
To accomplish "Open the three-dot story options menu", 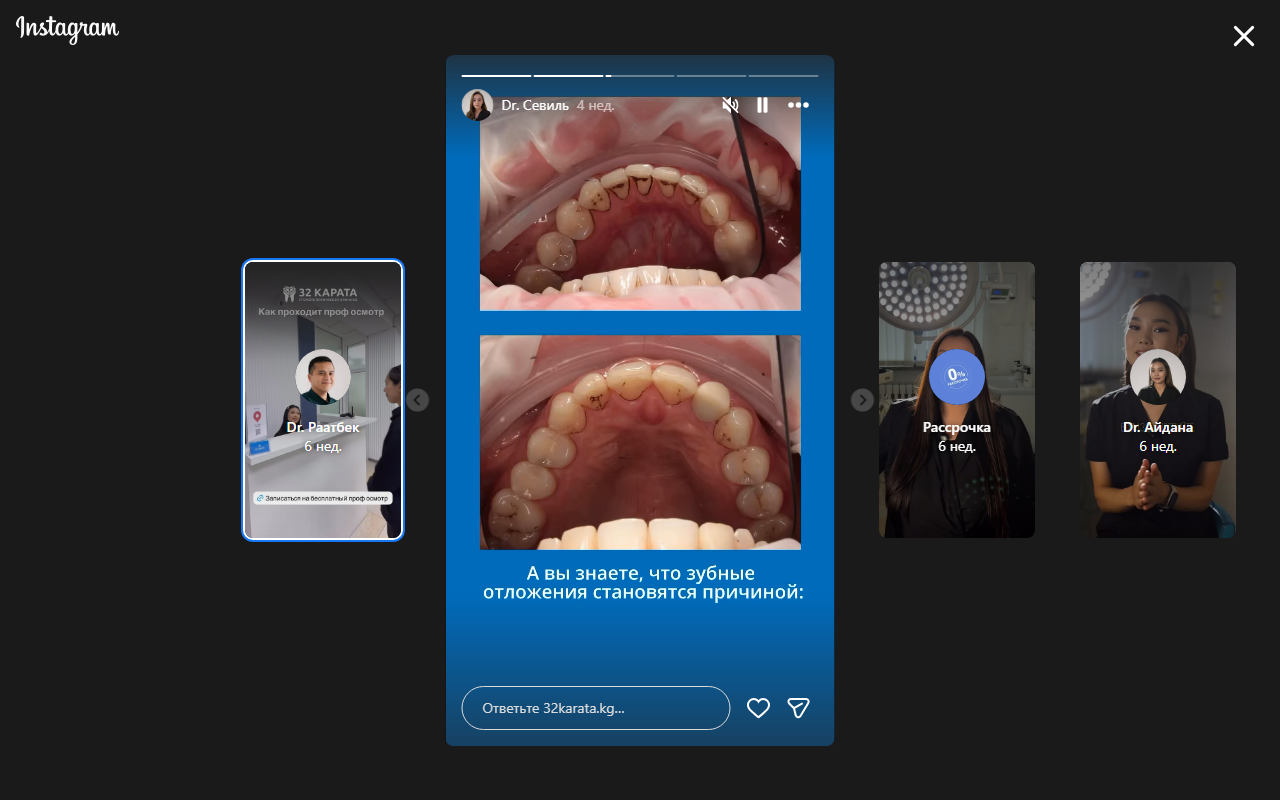I will click(x=798, y=105).
